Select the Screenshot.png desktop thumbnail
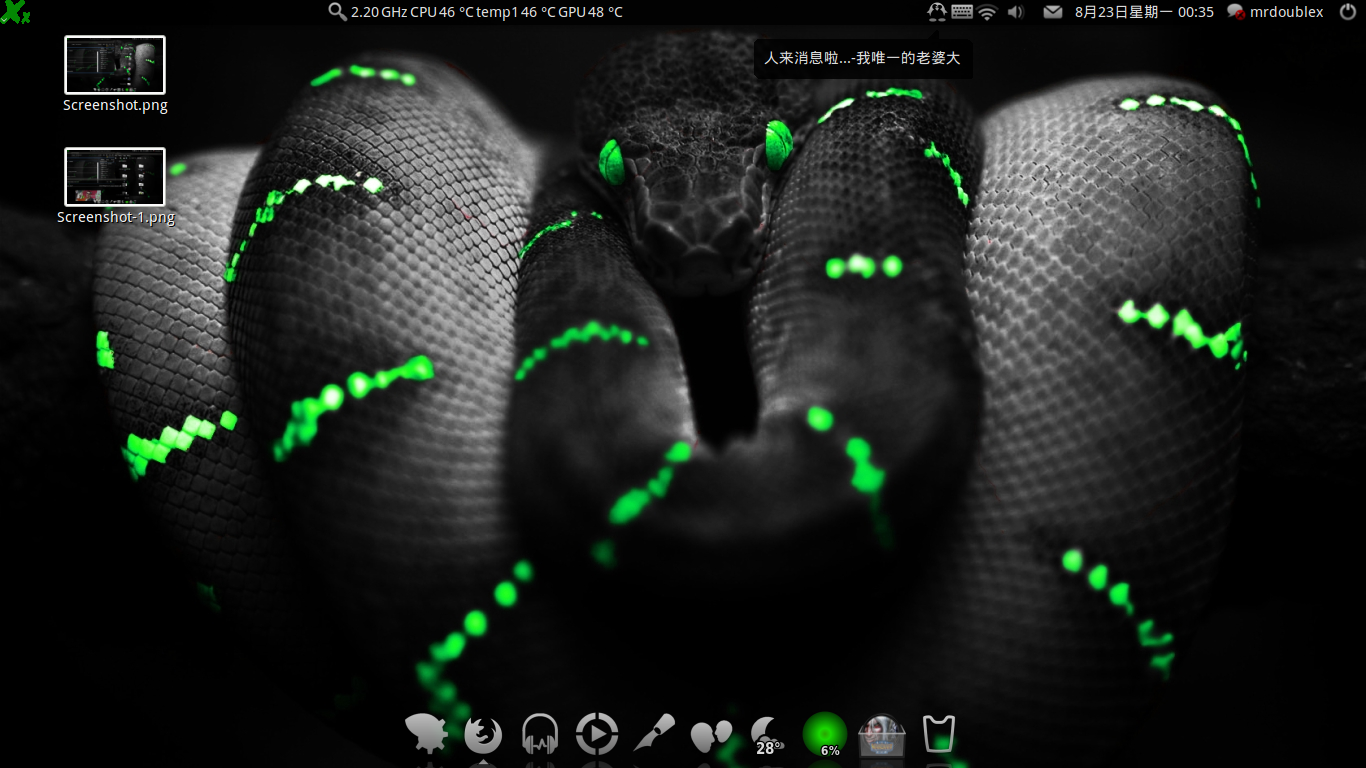The width and height of the screenshot is (1366, 768). pyautogui.click(x=115, y=65)
